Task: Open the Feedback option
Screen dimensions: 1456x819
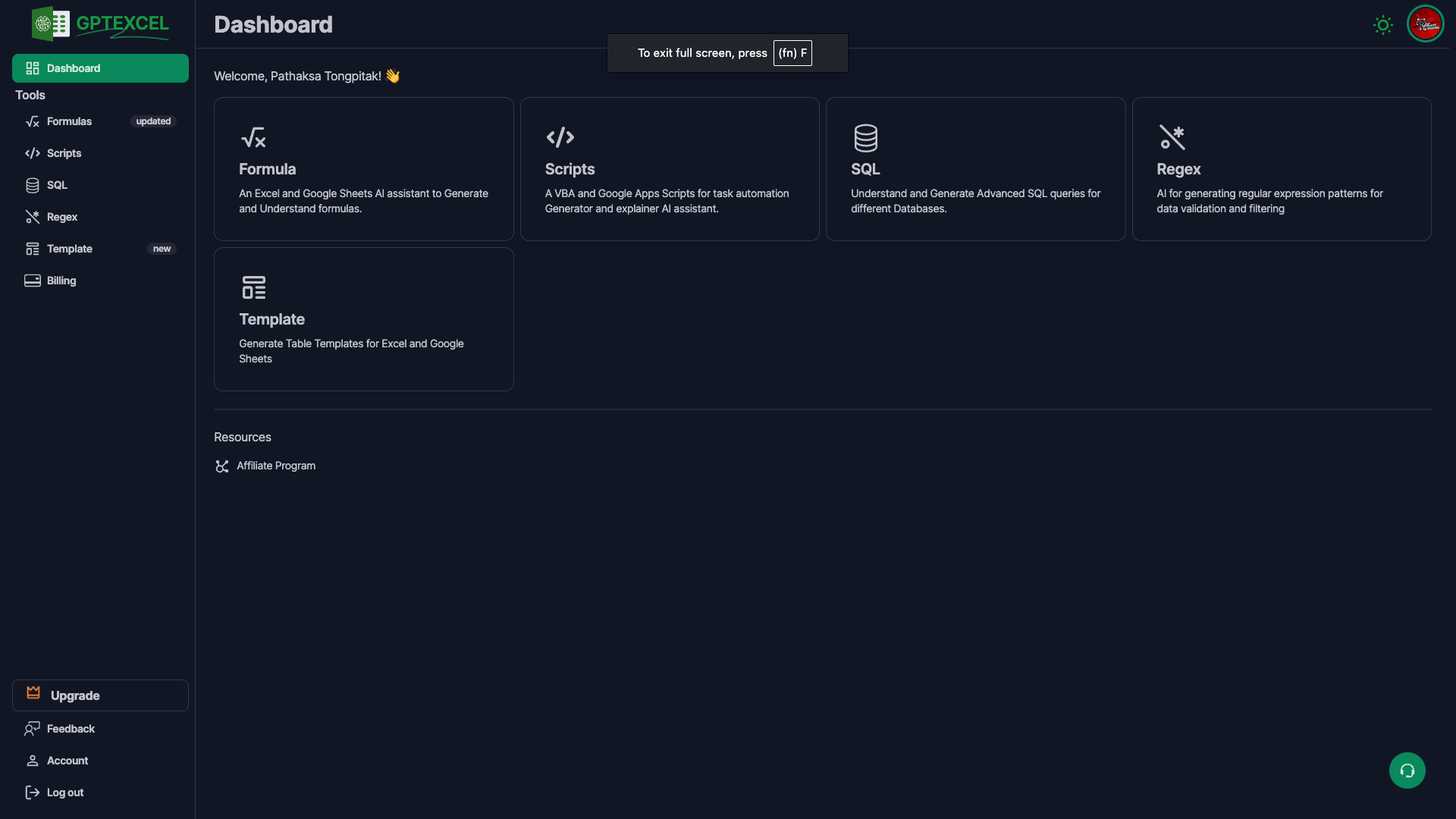Action: coord(71,729)
